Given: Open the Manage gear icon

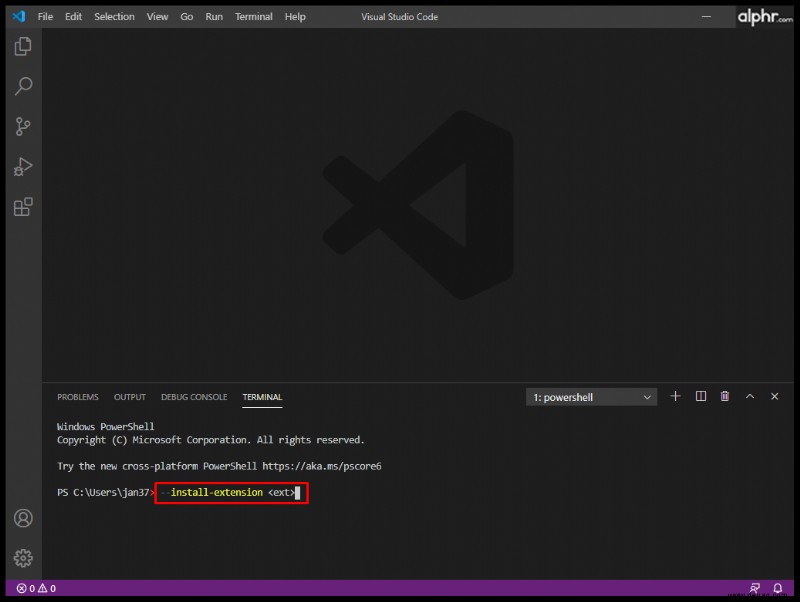Looking at the screenshot, I should pos(23,558).
